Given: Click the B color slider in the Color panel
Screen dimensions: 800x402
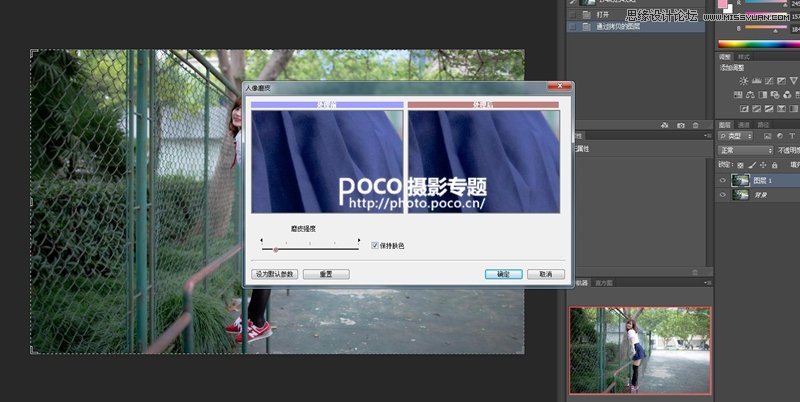Looking at the screenshot, I should tap(766, 27).
